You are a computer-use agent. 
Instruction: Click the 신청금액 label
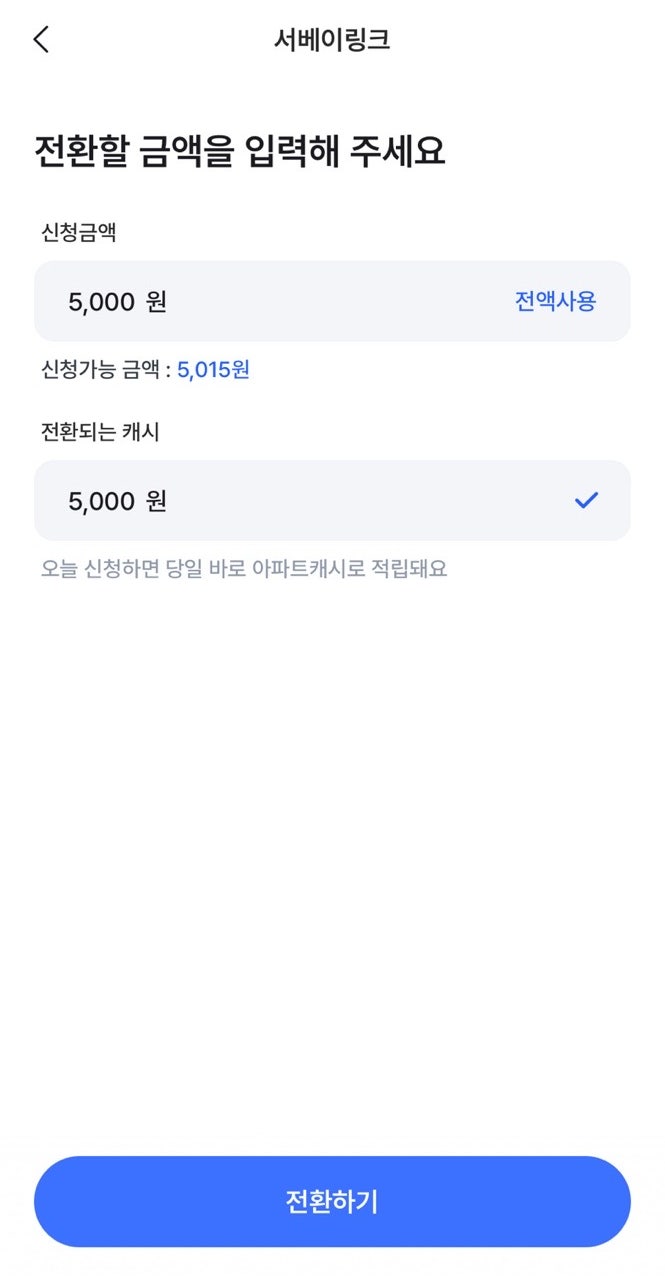coord(79,233)
